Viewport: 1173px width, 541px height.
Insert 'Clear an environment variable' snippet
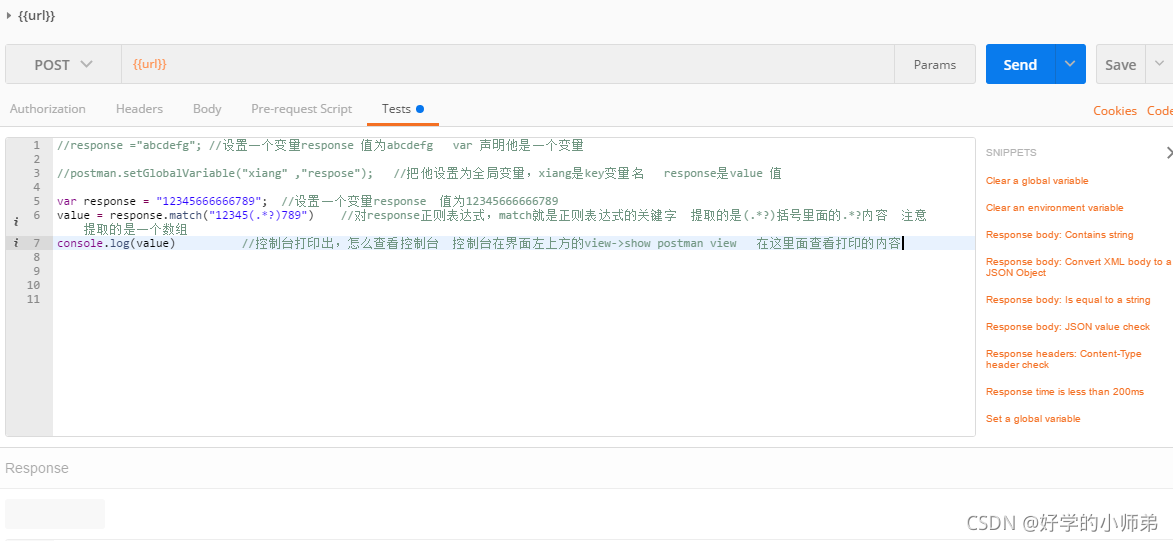click(x=1054, y=208)
